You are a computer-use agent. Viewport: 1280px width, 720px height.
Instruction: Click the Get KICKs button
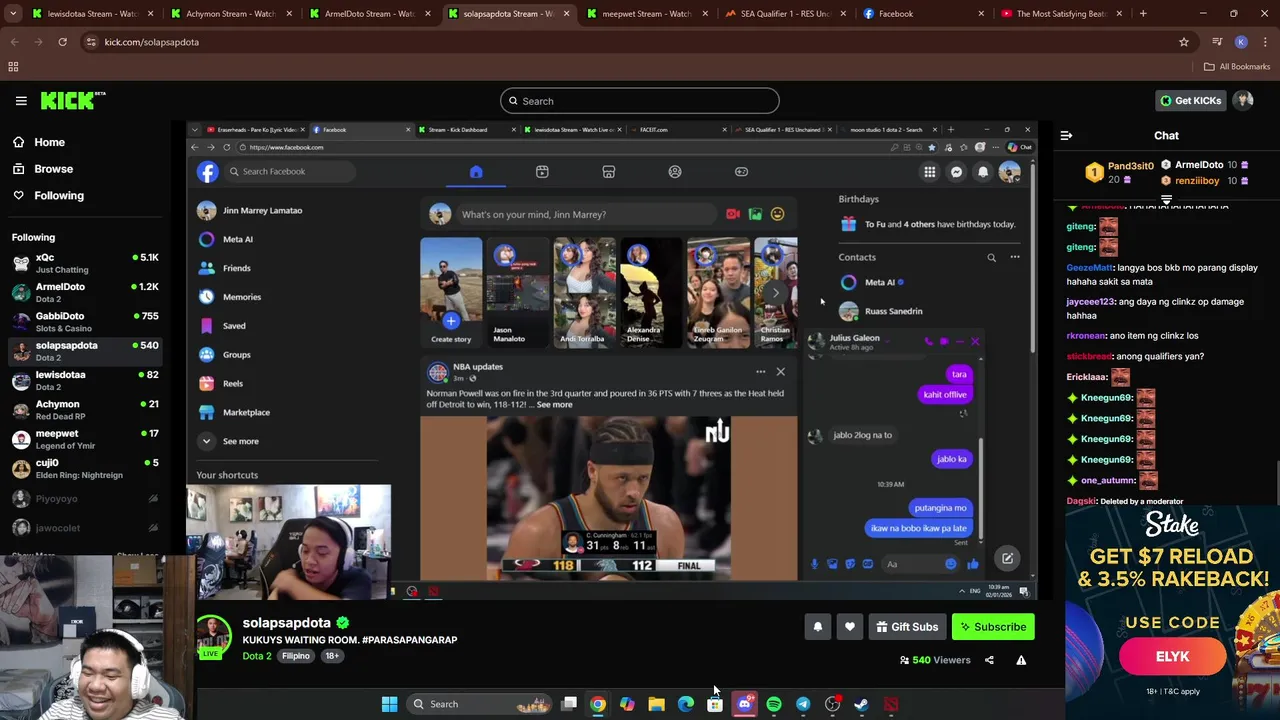[1190, 100]
